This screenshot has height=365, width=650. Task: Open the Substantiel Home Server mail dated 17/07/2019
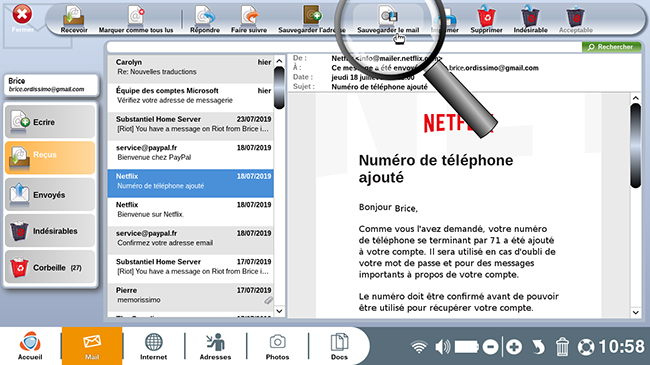(190, 269)
